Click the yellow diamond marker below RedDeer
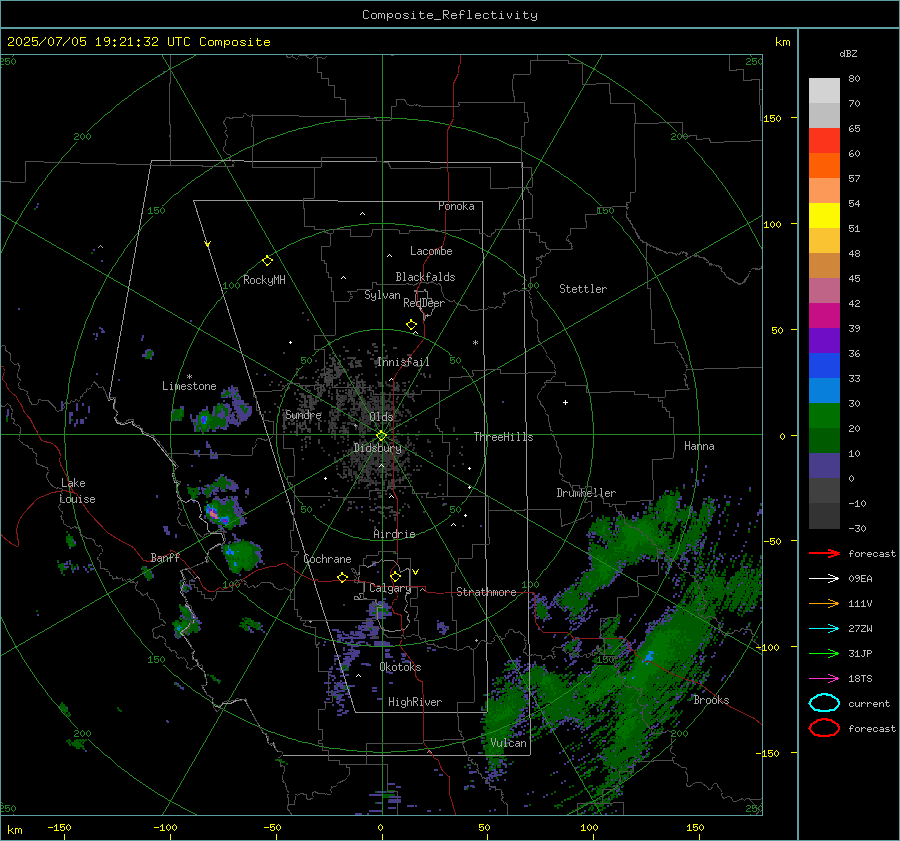 pos(411,325)
